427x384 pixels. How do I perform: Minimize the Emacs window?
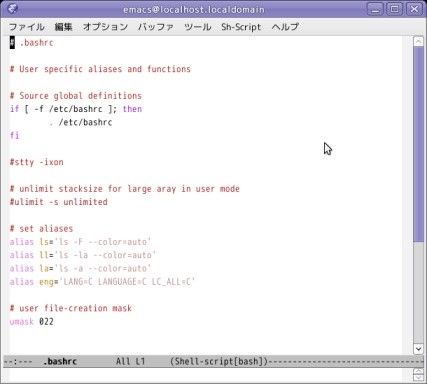(x=375, y=9)
